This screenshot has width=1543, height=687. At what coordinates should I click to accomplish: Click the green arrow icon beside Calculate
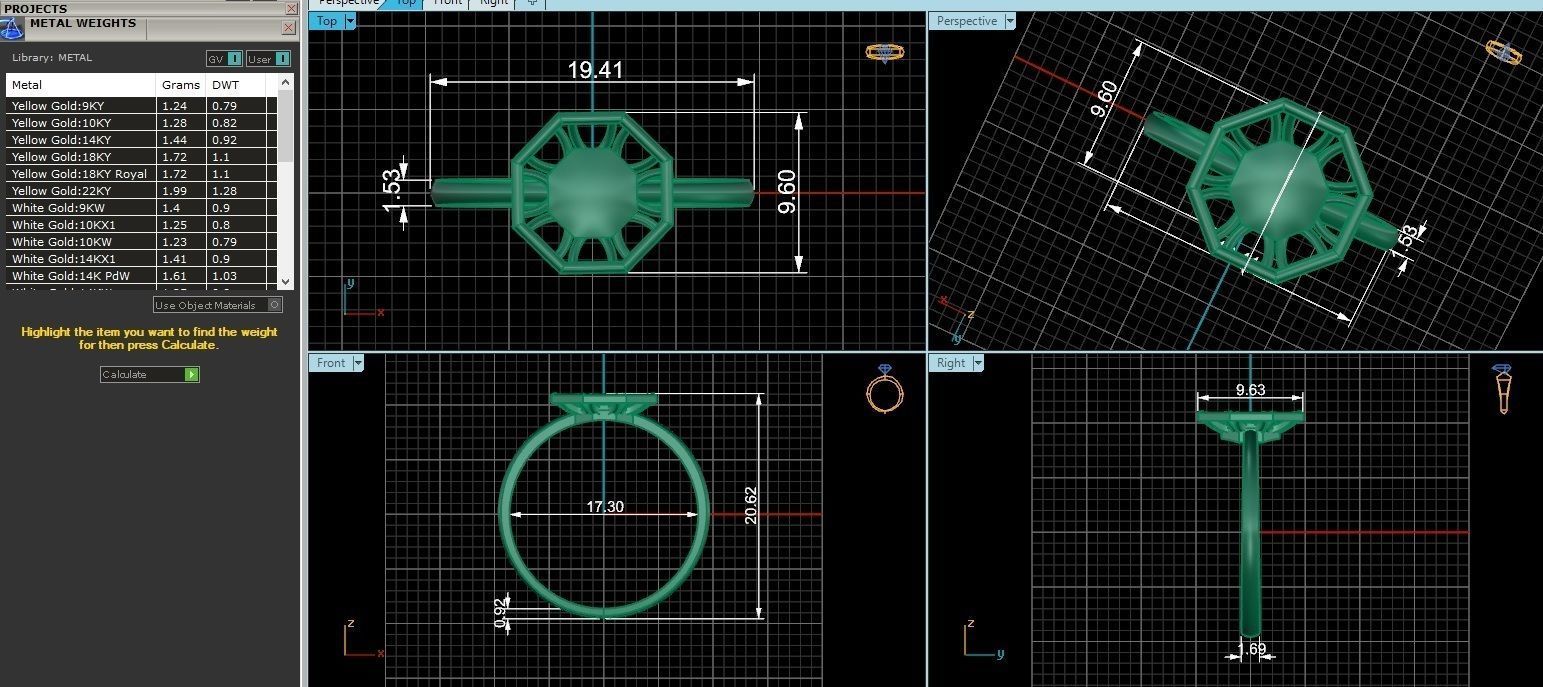point(191,374)
